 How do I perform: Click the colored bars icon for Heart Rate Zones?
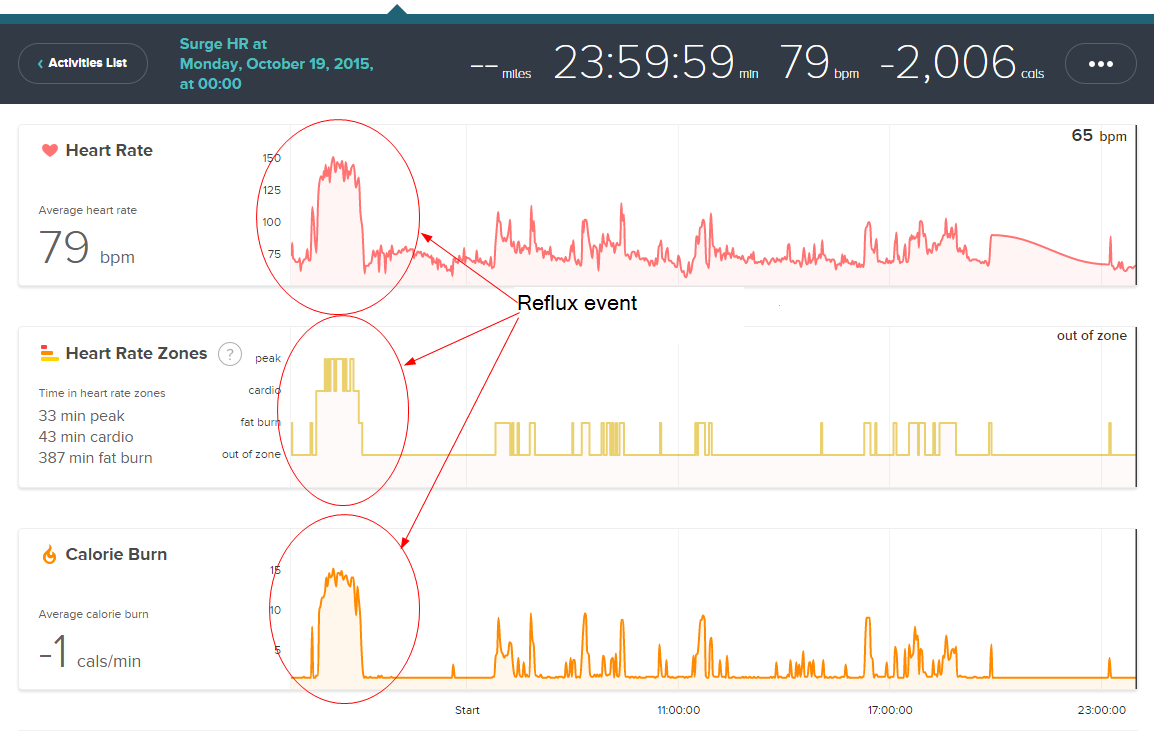click(x=49, y=353)
